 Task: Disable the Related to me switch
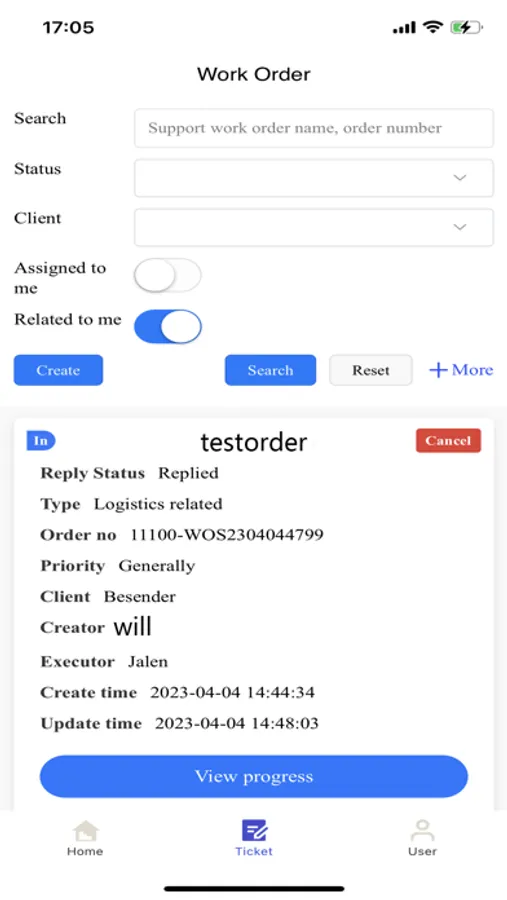[x=168, y=327]
